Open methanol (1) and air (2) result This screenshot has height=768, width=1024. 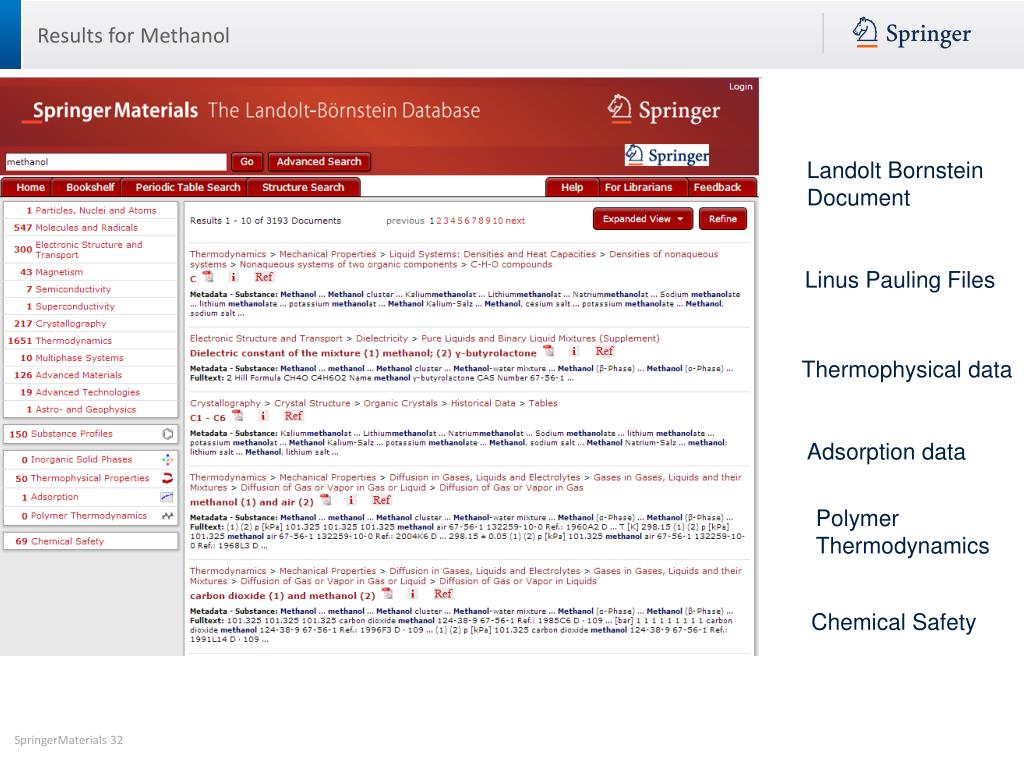pyautogui.click(x=252, y=502)
